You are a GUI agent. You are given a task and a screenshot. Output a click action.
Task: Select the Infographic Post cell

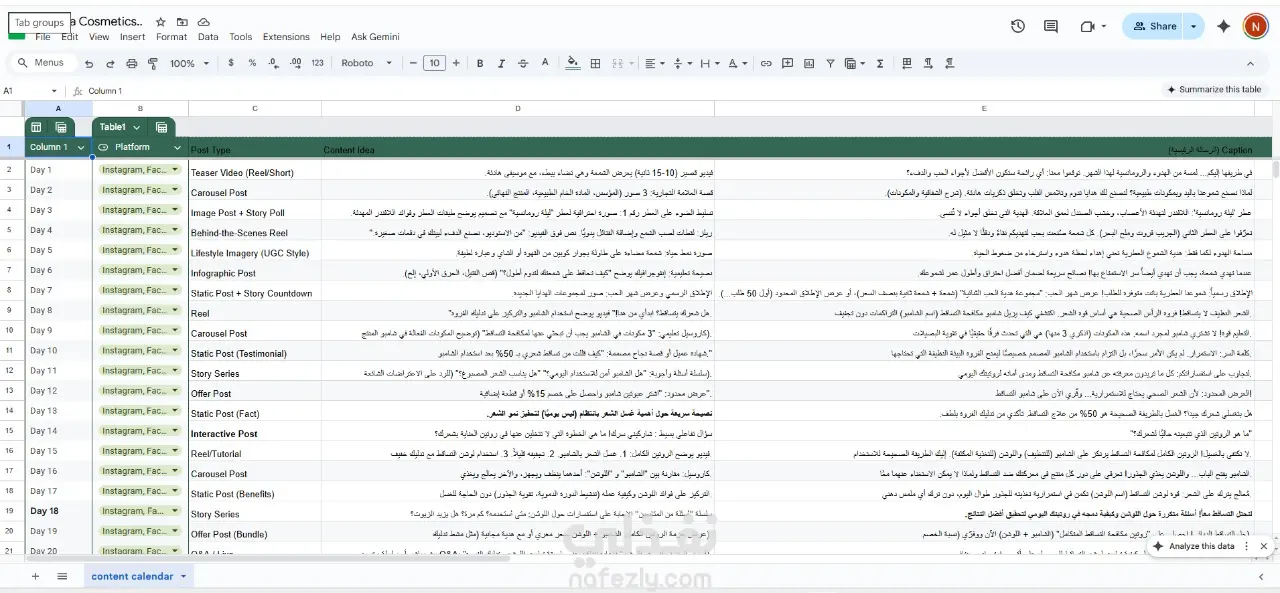click(254, 273)
